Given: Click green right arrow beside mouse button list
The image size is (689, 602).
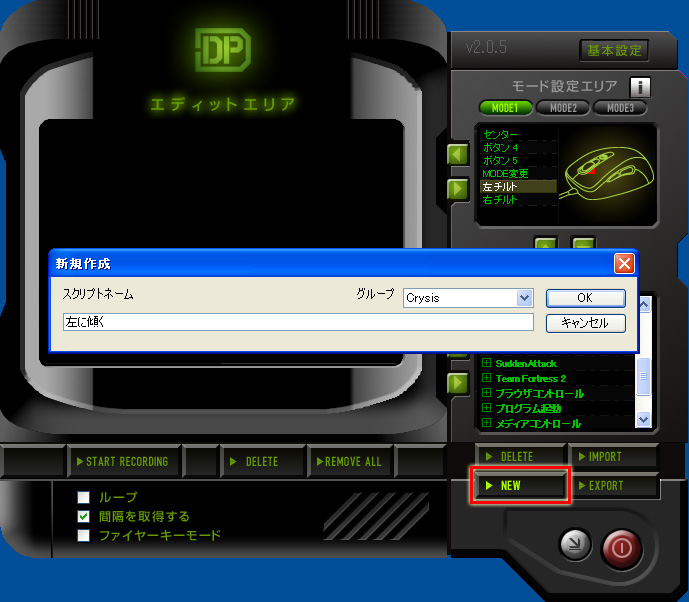Looking at the screenshot, I should pos(458,187).
